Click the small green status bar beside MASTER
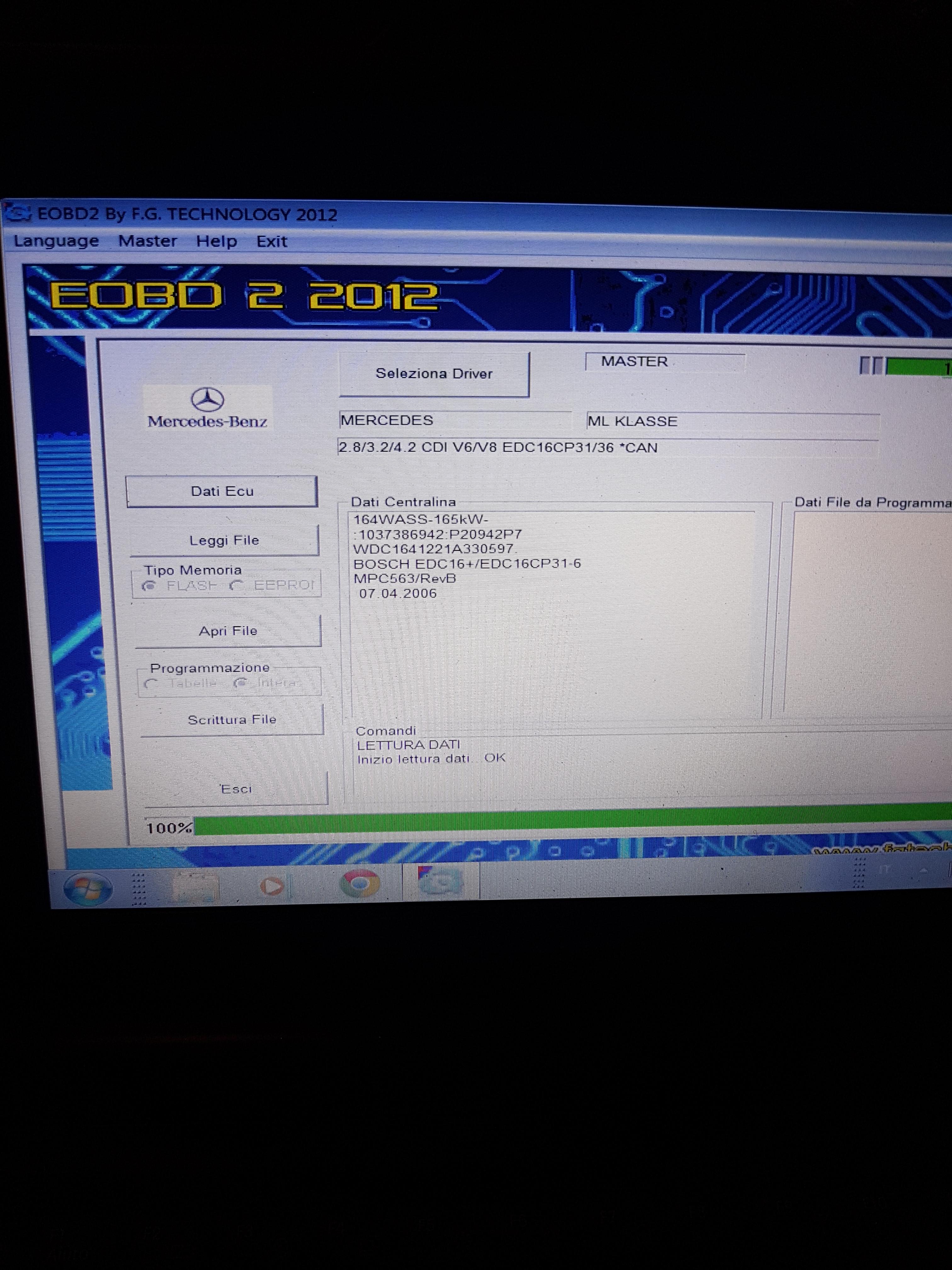 919,367
